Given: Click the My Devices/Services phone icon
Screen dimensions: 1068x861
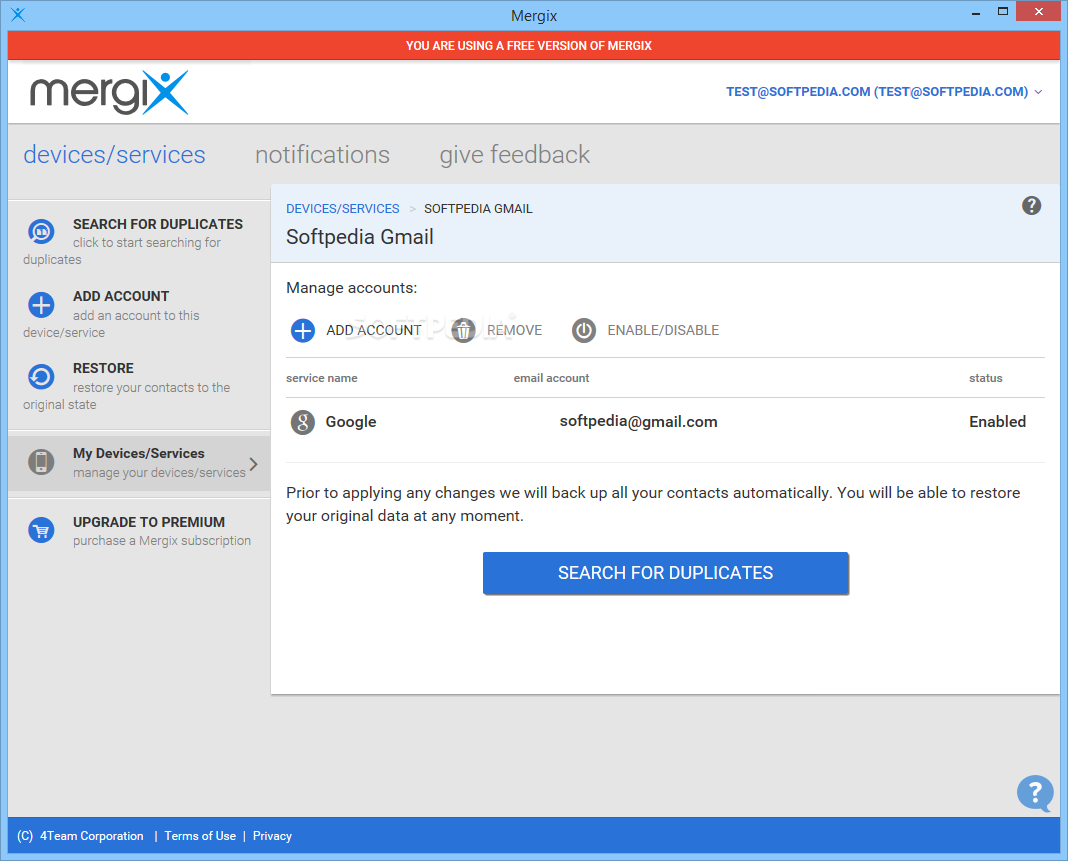Looking at the screenshot, I should pos(41,462).
